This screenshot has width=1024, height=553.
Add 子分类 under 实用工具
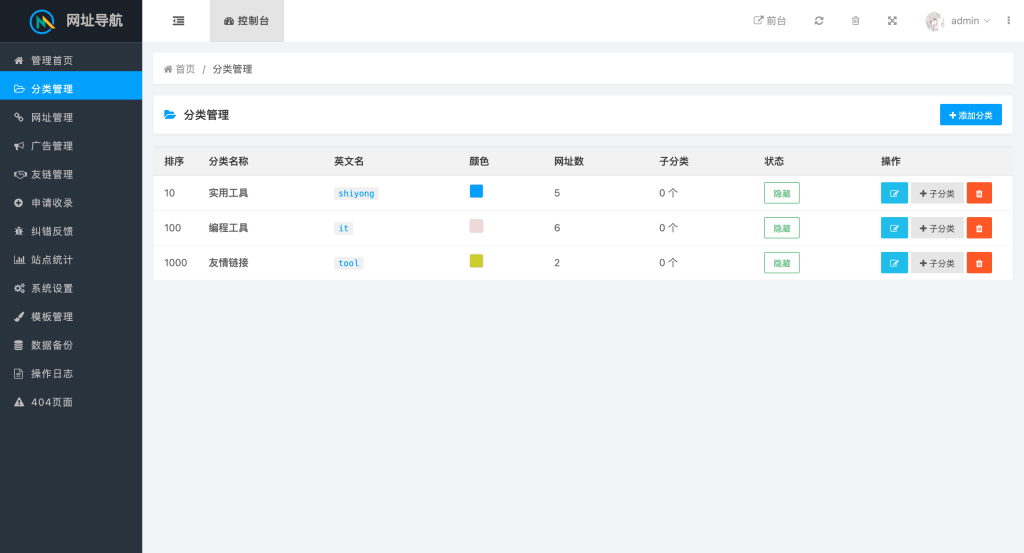click(x=937, y=193)
